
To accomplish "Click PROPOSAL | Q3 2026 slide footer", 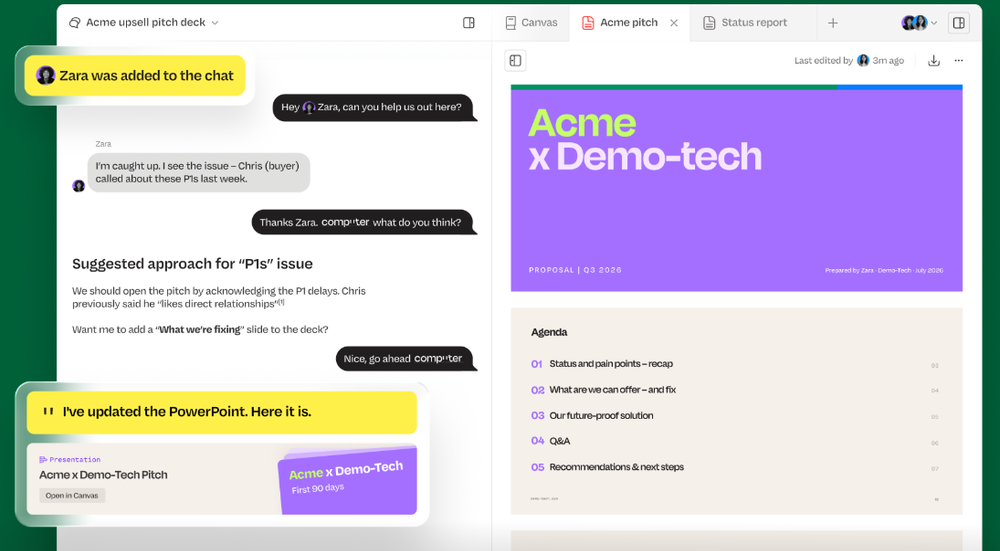I will tap(575, 270).
